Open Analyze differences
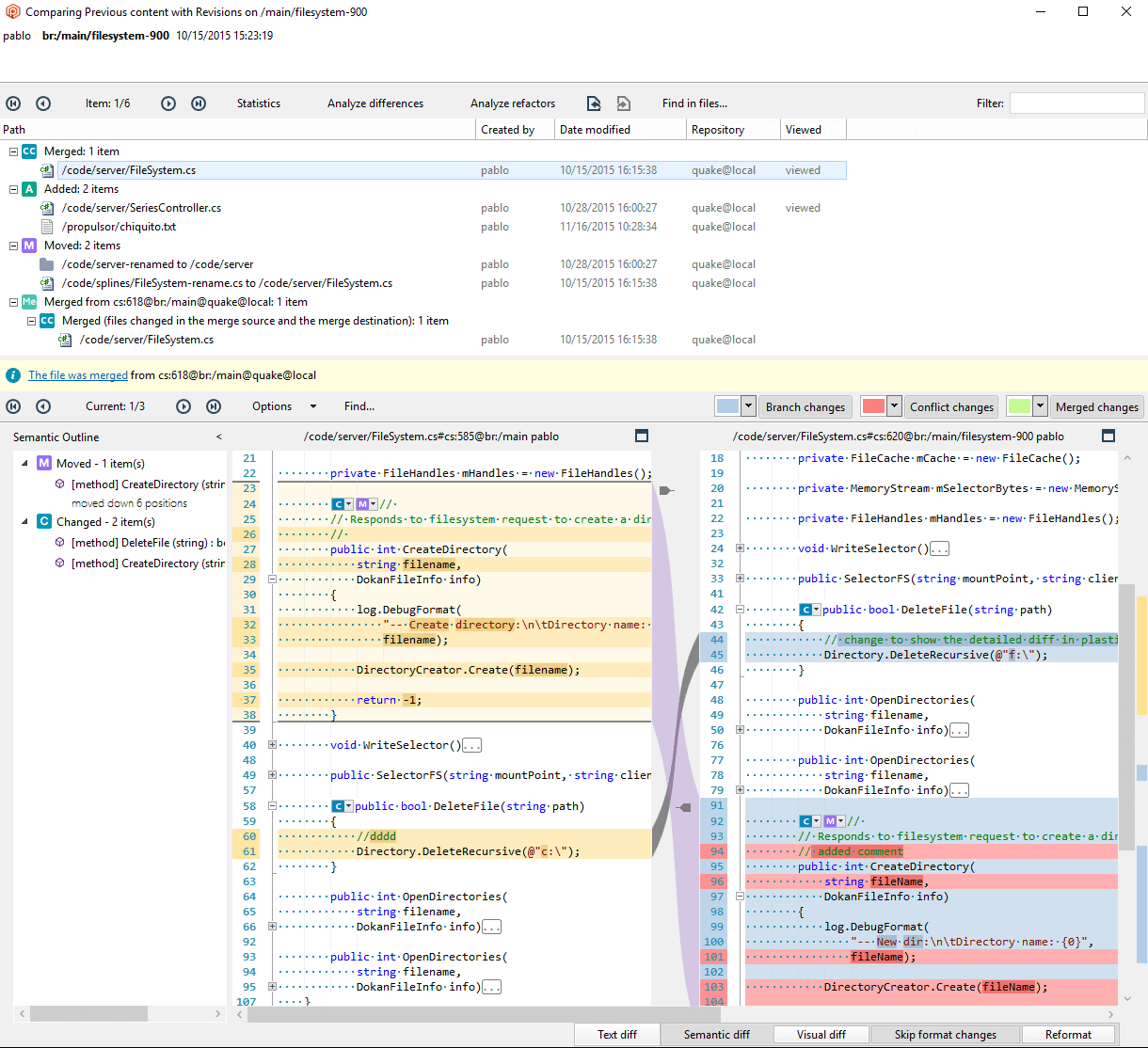Screen dimensions: 1148x1048 375,103
